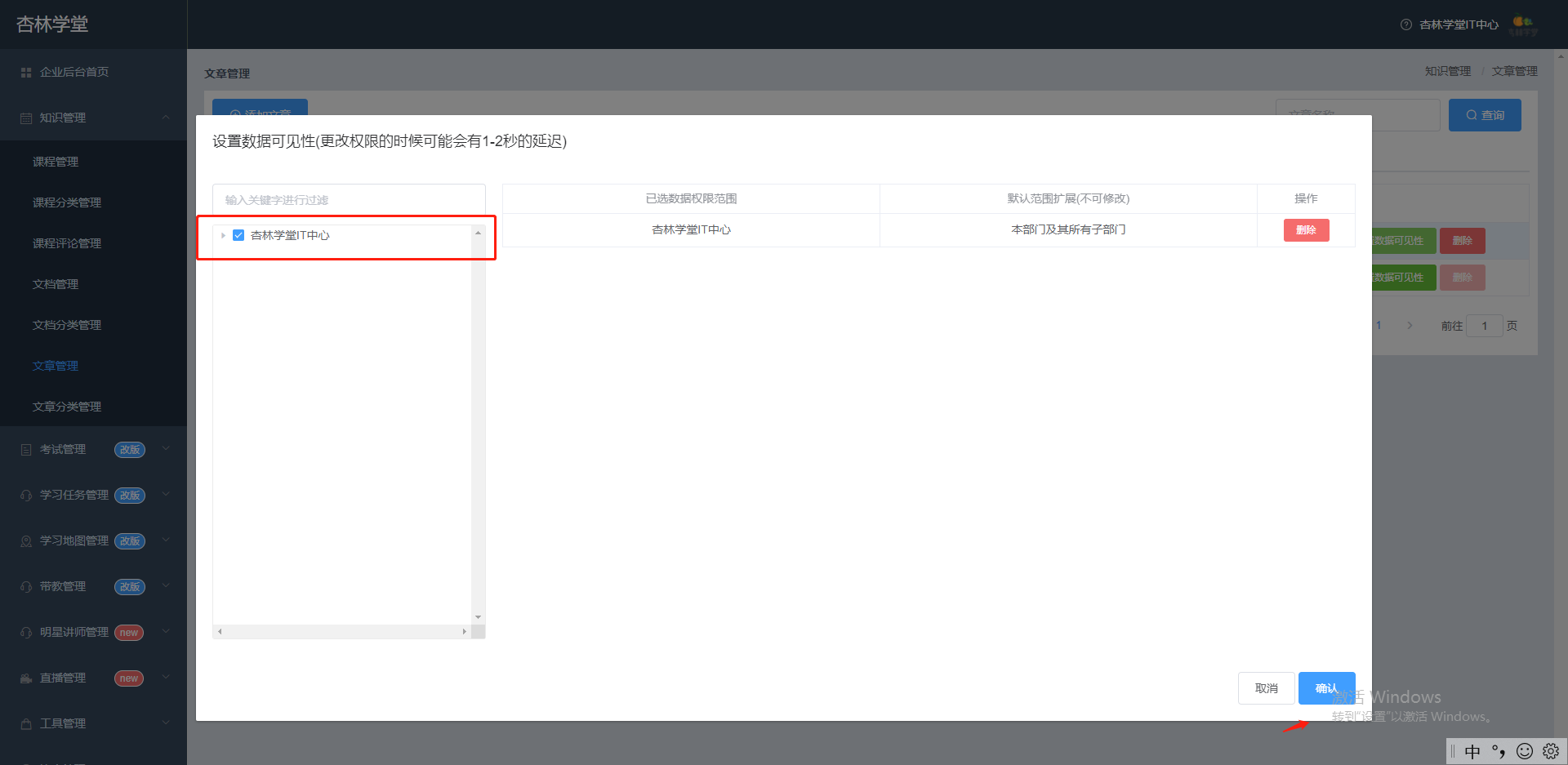
Task: Delete the 杏林学堂IT中心 permission row
Action: click(x=1306, y=230)
